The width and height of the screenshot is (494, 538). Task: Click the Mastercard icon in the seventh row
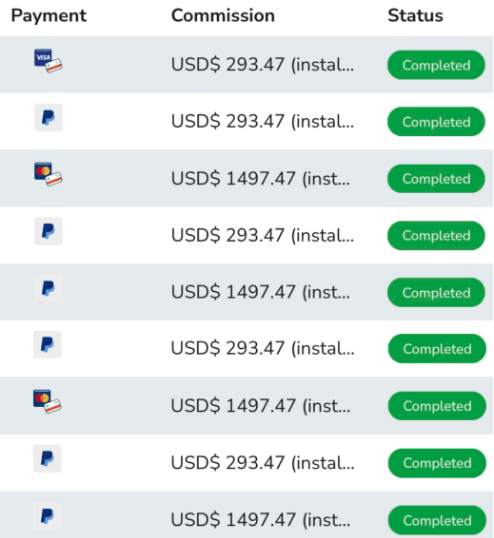(x=47, y=401)
